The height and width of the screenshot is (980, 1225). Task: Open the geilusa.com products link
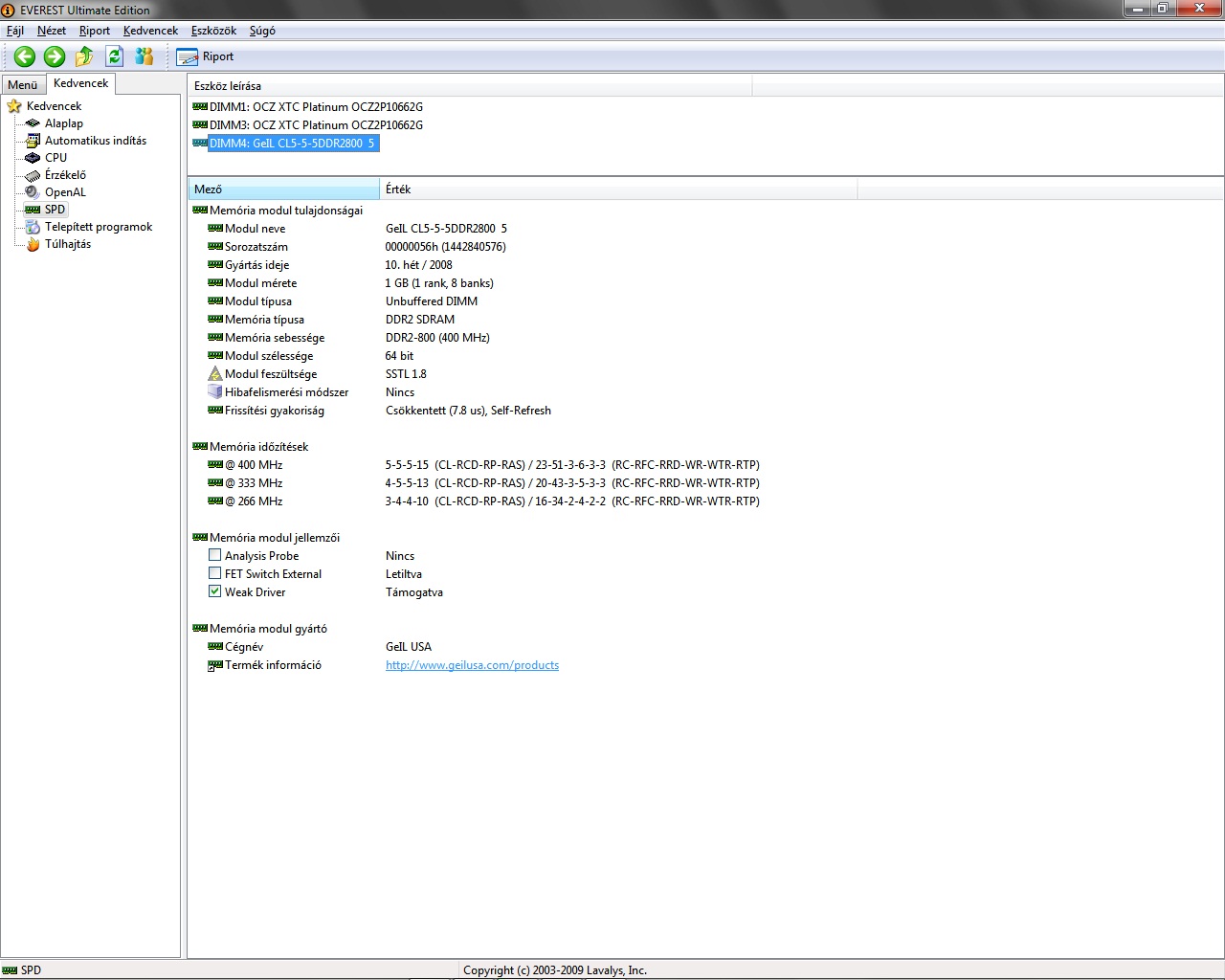click(x=472, y=665)
